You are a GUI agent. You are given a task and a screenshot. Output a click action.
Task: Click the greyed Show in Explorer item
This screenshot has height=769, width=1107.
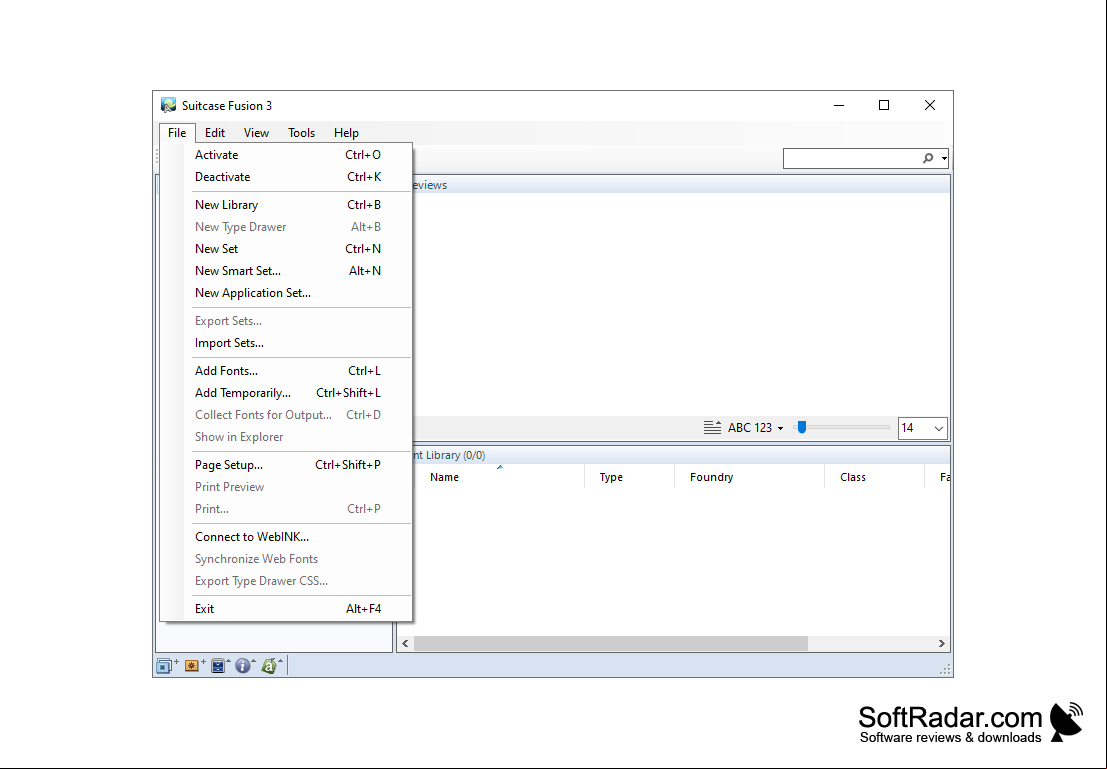click(287, 436)
